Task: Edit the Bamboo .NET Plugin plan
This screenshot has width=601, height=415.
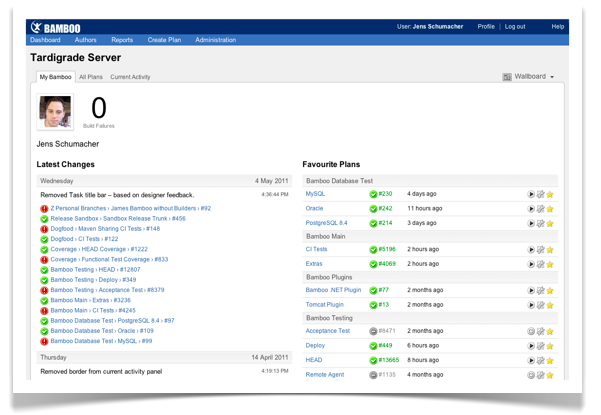Action: click(540, 290)
